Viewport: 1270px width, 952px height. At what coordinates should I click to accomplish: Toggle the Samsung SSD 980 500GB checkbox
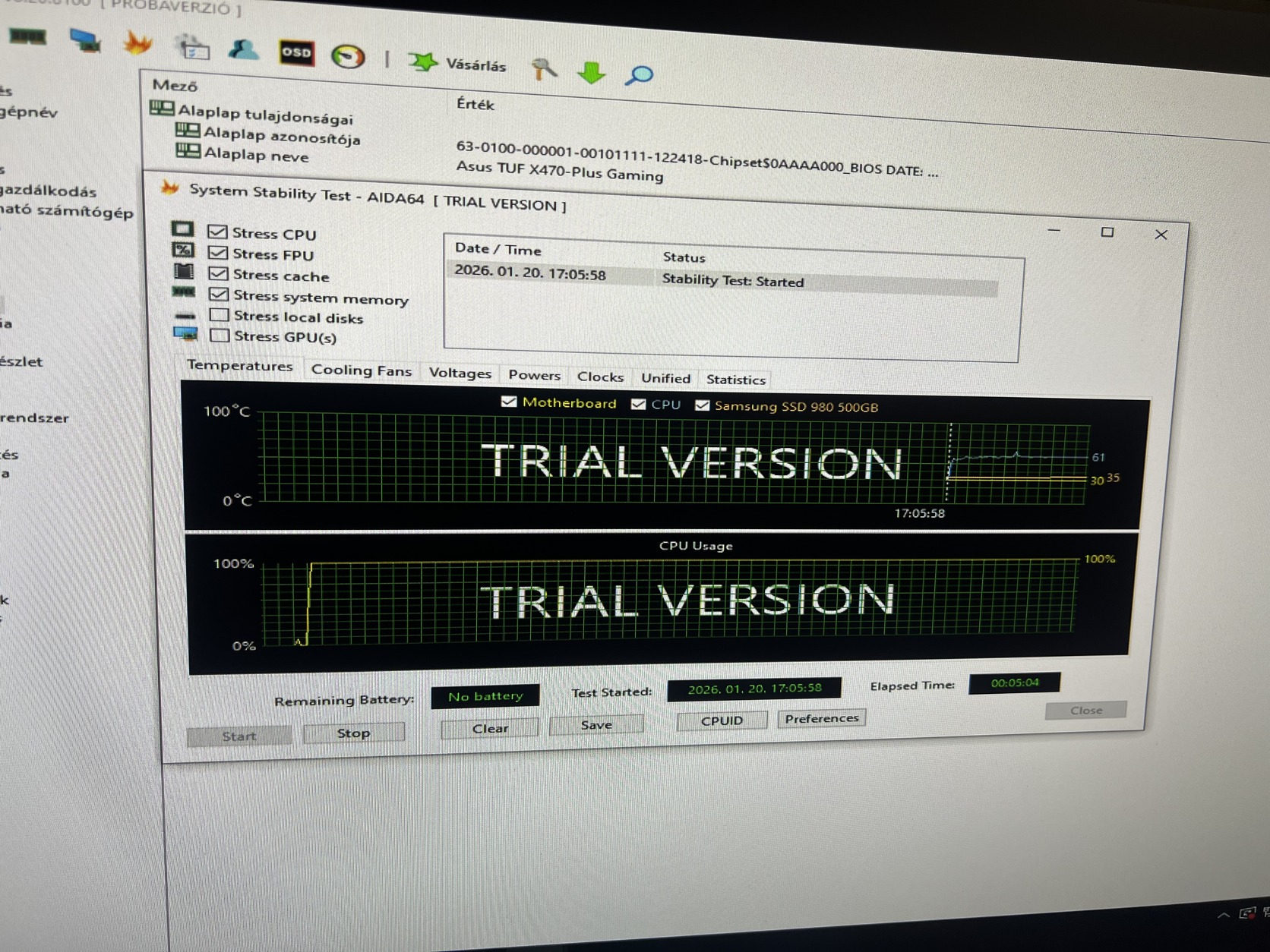coord(703,405)
